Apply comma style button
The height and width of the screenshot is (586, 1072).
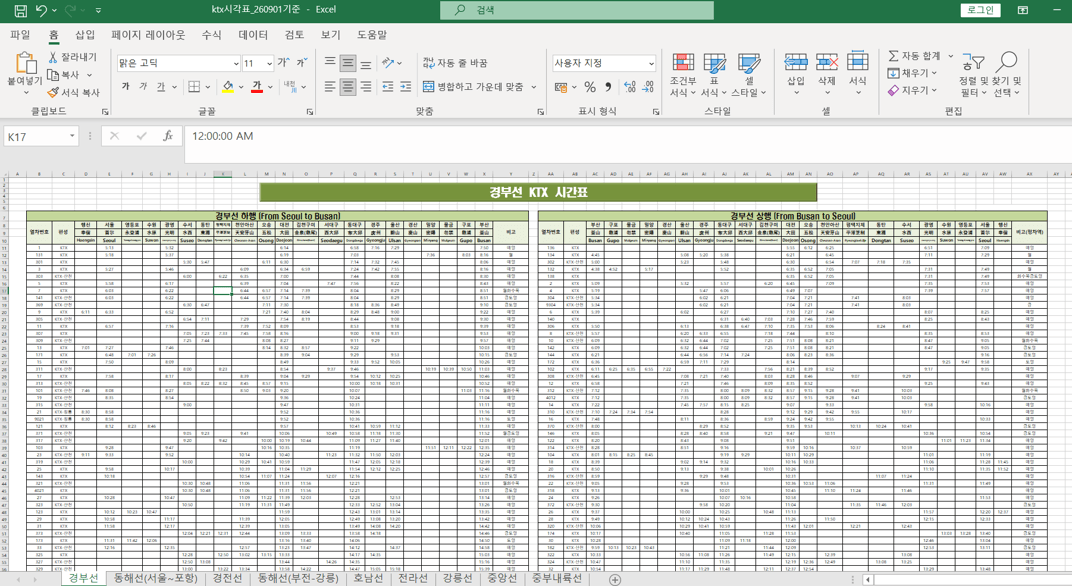tap(608, 87)
